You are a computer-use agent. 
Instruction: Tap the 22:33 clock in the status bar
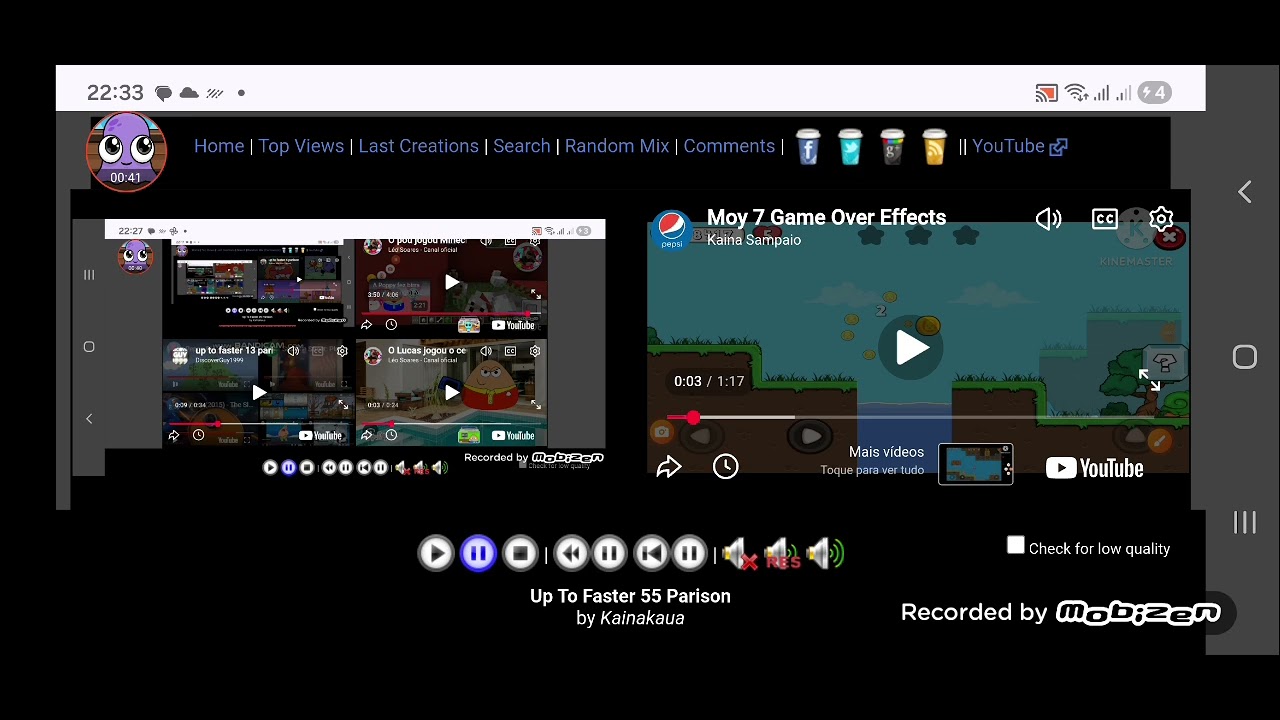[x=115, y=93]
